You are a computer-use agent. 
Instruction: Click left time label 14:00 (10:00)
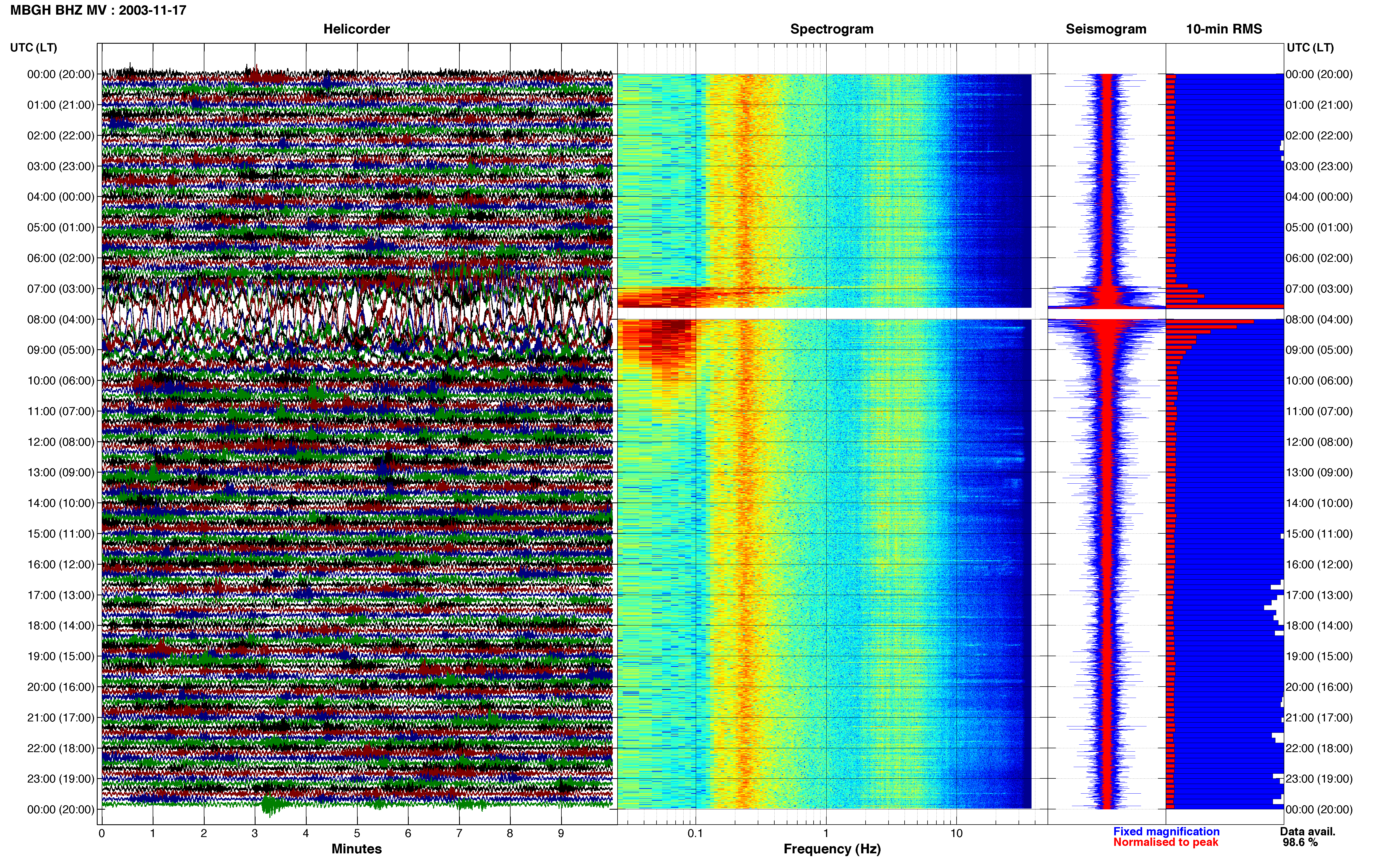[61, 503]
